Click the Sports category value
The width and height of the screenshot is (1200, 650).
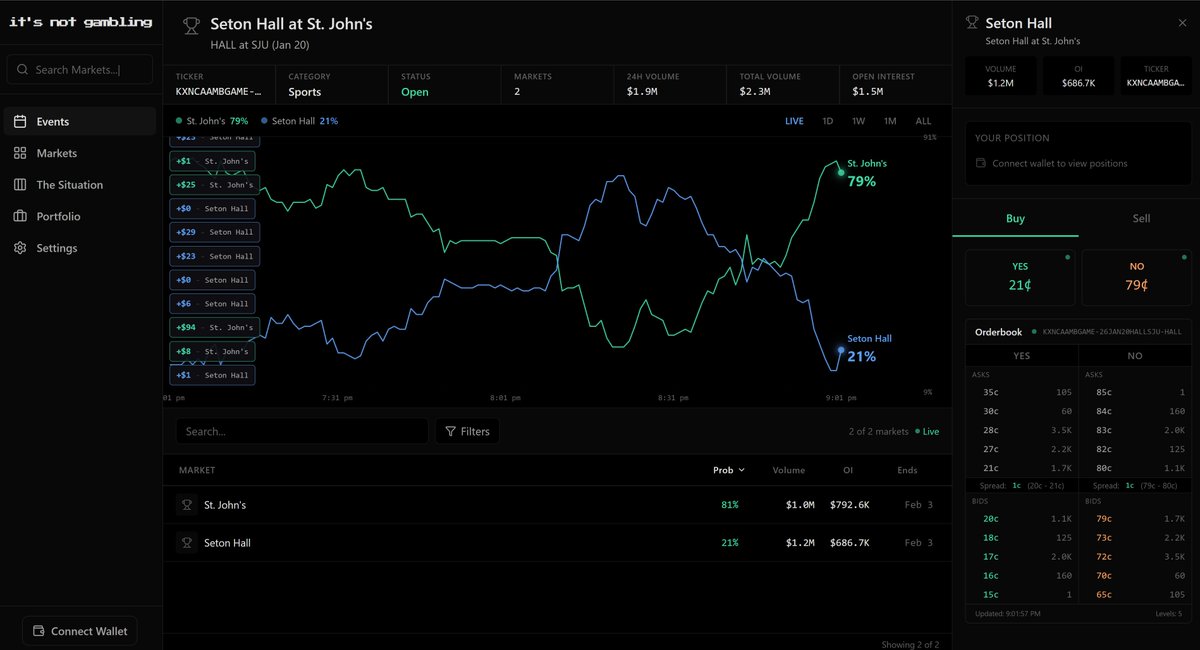point(305,92)
